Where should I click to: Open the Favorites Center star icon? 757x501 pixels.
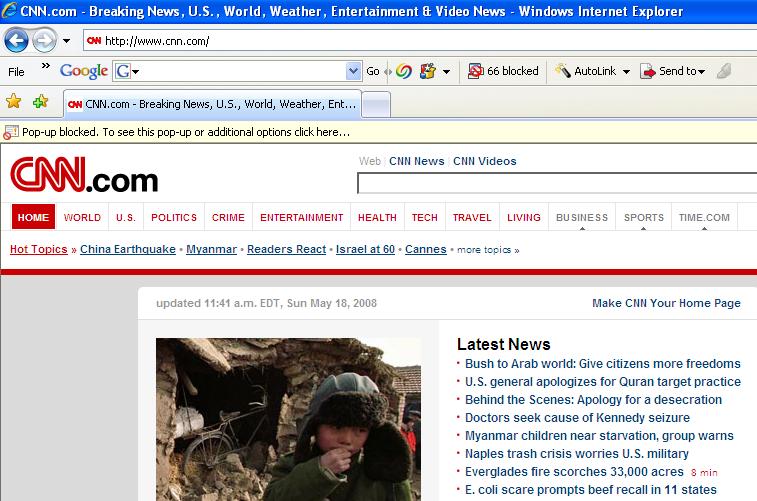(14, 102)
